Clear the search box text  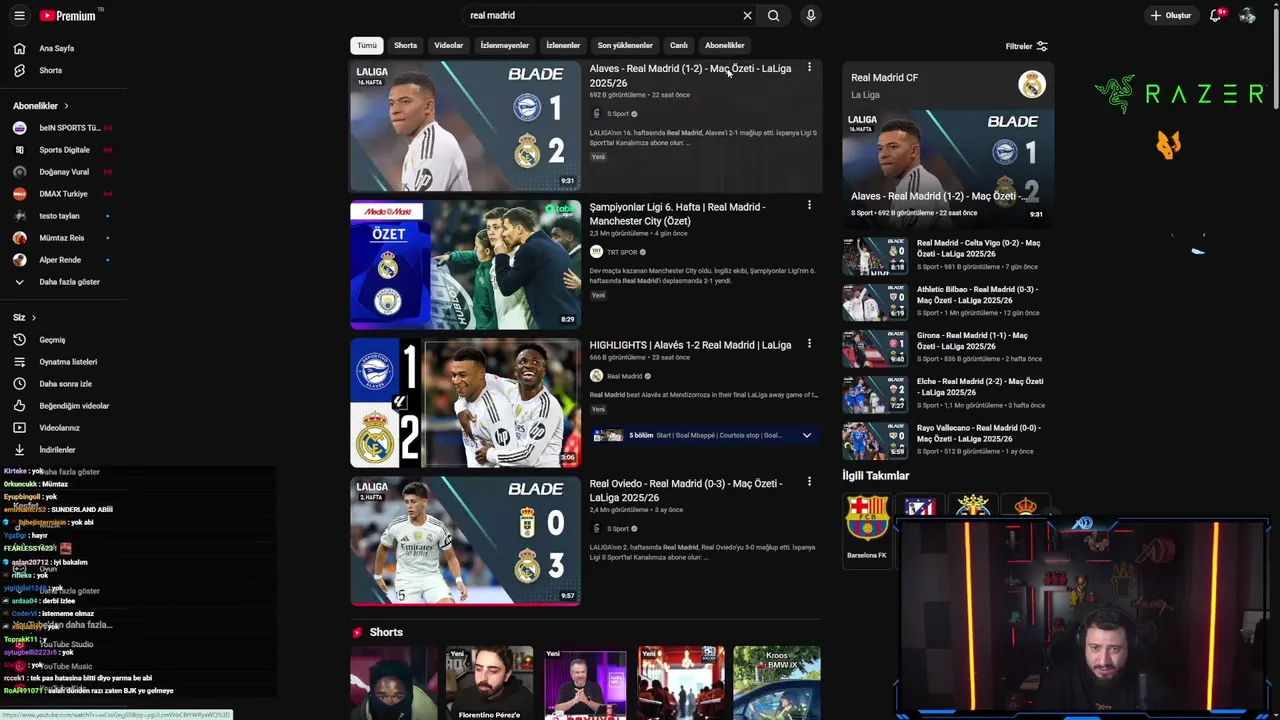[x=747, y=16]
